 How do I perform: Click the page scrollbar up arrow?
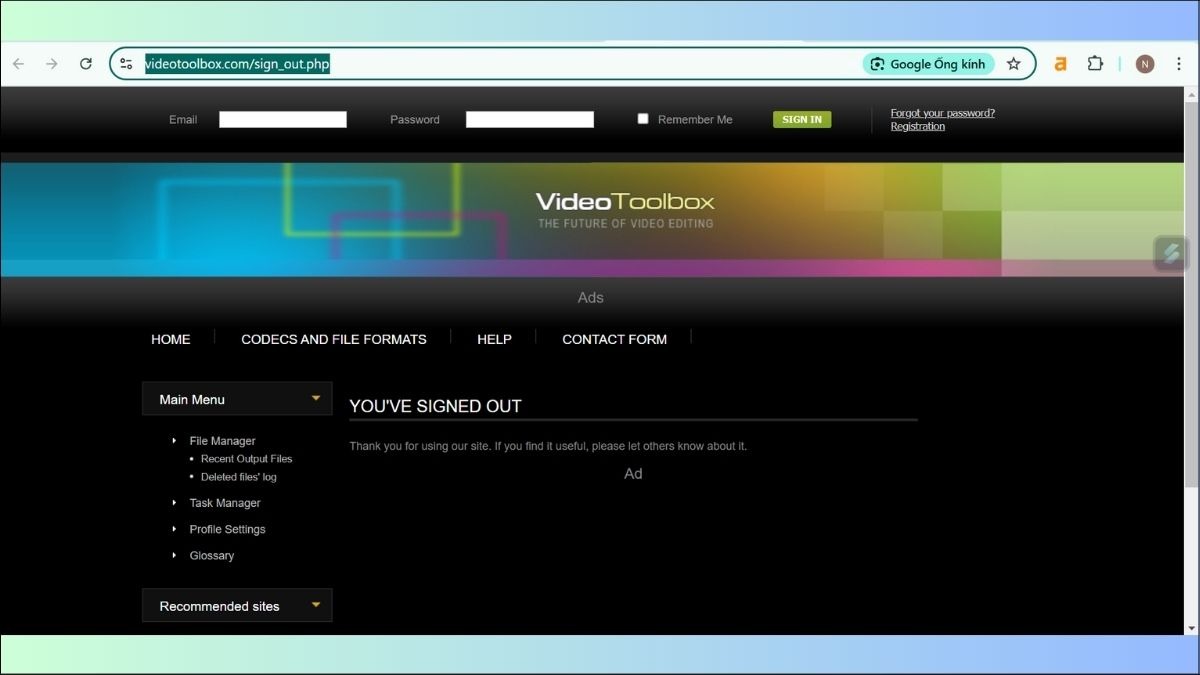pos(1191,95)
